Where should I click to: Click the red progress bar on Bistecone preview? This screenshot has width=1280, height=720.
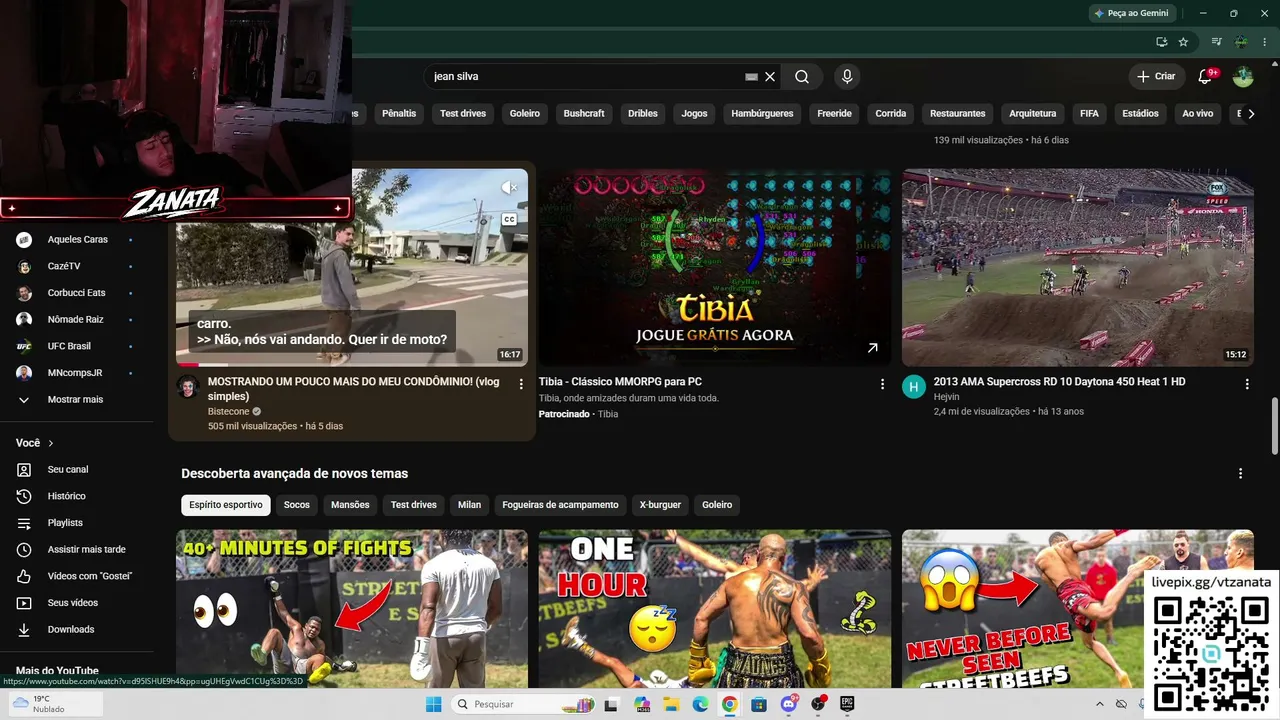point(189,365)
